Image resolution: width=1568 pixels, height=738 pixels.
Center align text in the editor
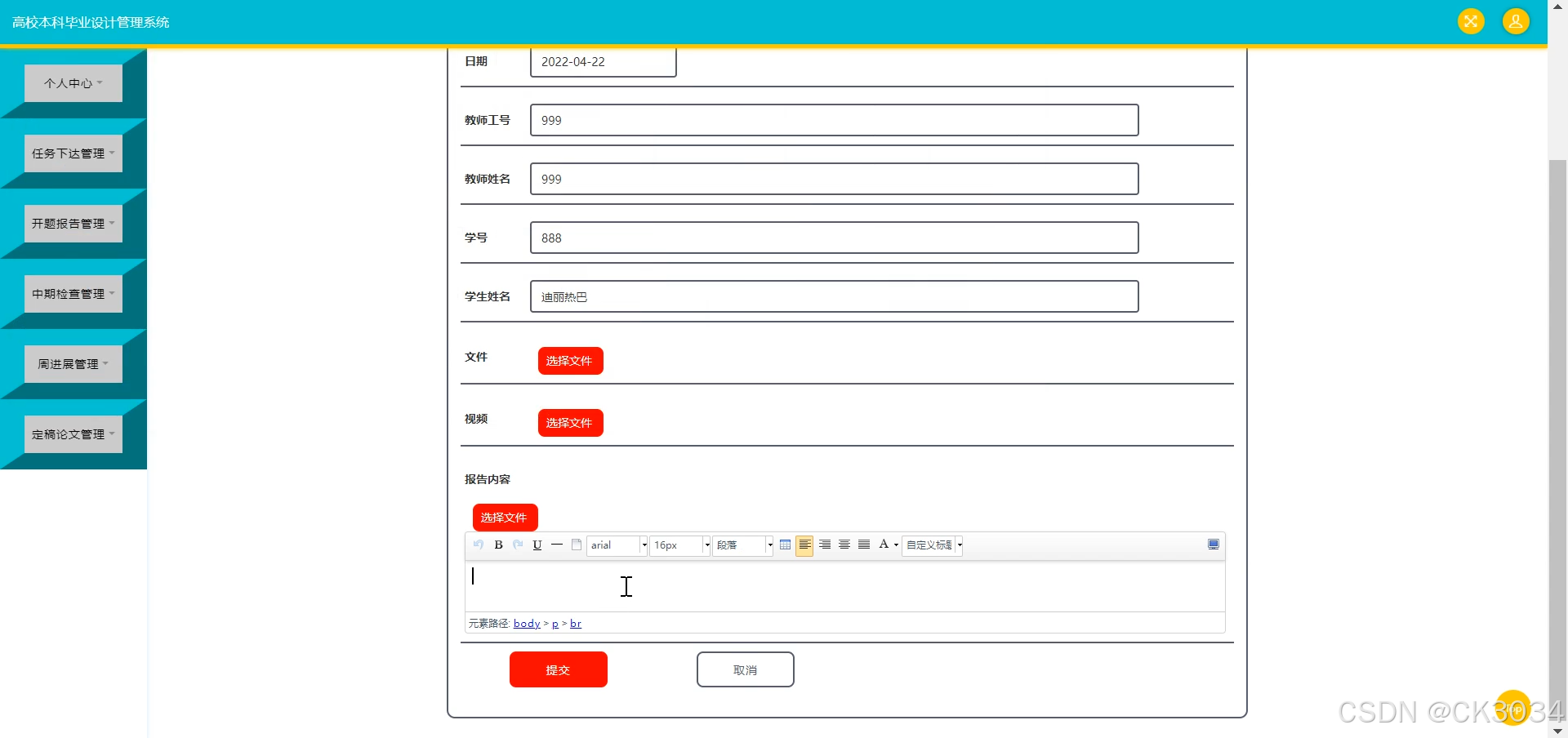pos(844,545)
